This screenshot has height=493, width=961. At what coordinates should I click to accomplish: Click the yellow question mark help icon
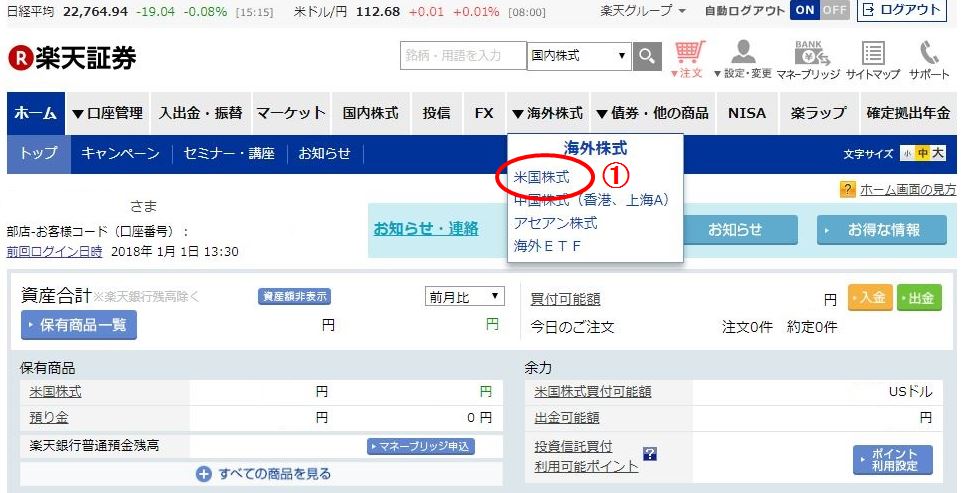coord(848,189)
